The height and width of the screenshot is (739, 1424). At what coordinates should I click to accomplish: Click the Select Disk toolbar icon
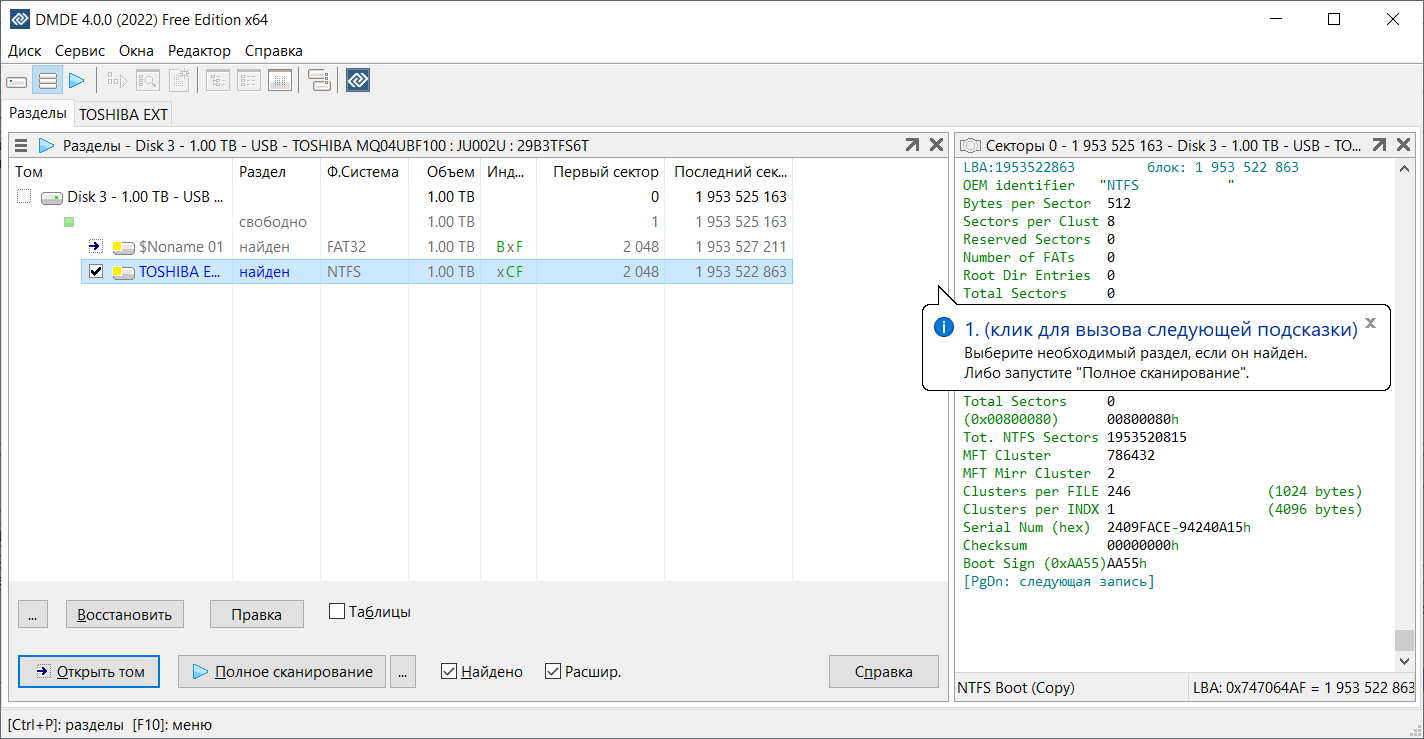[x=17, y=80]
